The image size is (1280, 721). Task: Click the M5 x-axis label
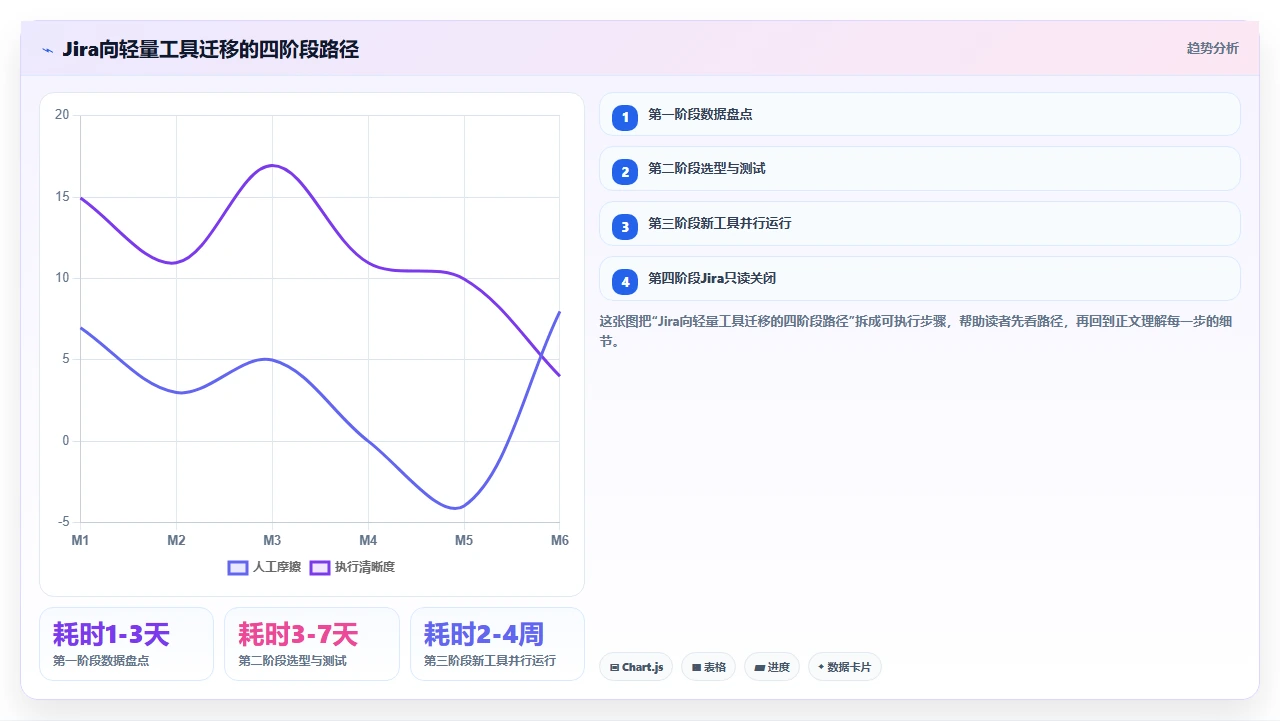tap(464, 540)
